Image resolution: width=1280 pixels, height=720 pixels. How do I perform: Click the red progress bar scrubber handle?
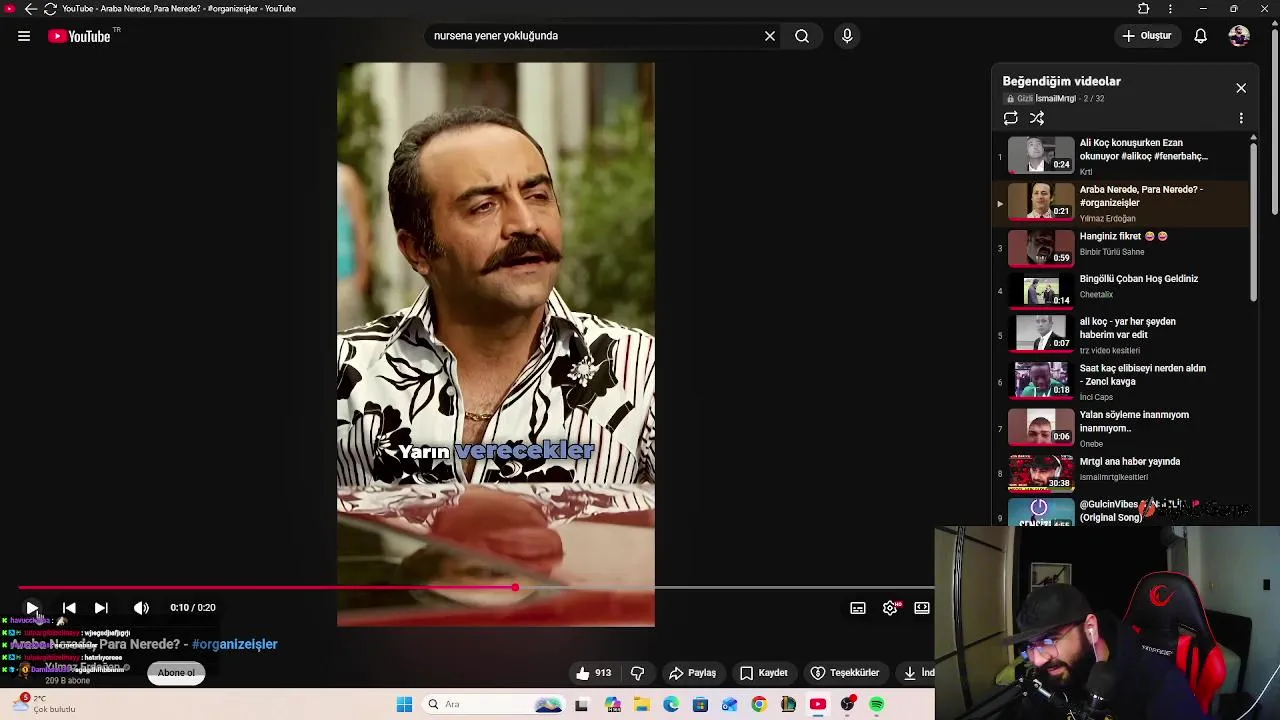[x=515, y=587]
